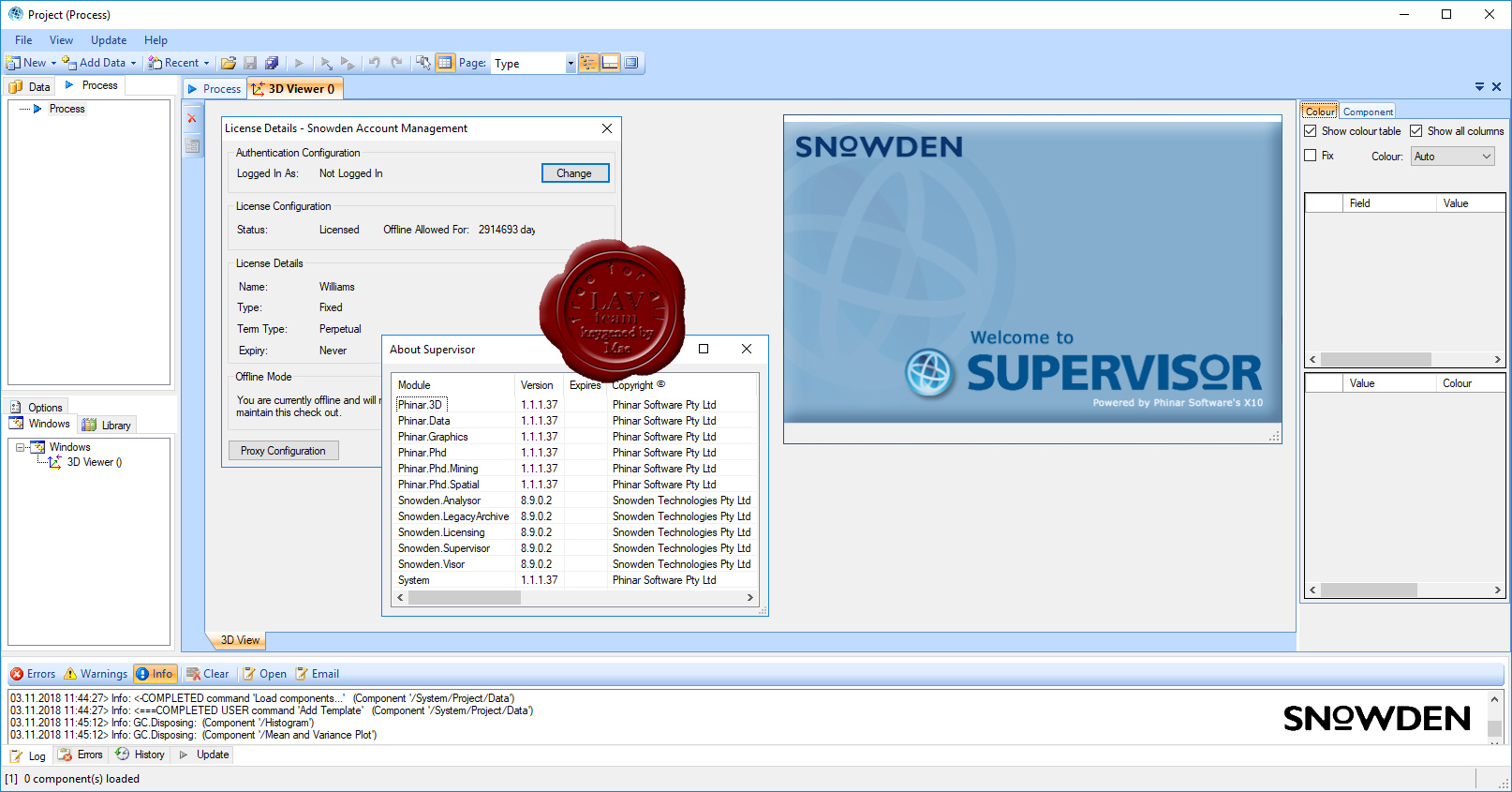Clear the log messages
The width and height of the screenshot is (1512, 792).
pos(207,674)
